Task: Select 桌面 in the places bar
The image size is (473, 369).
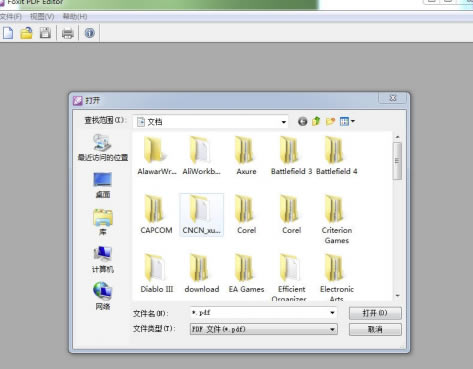Action: 103,185
